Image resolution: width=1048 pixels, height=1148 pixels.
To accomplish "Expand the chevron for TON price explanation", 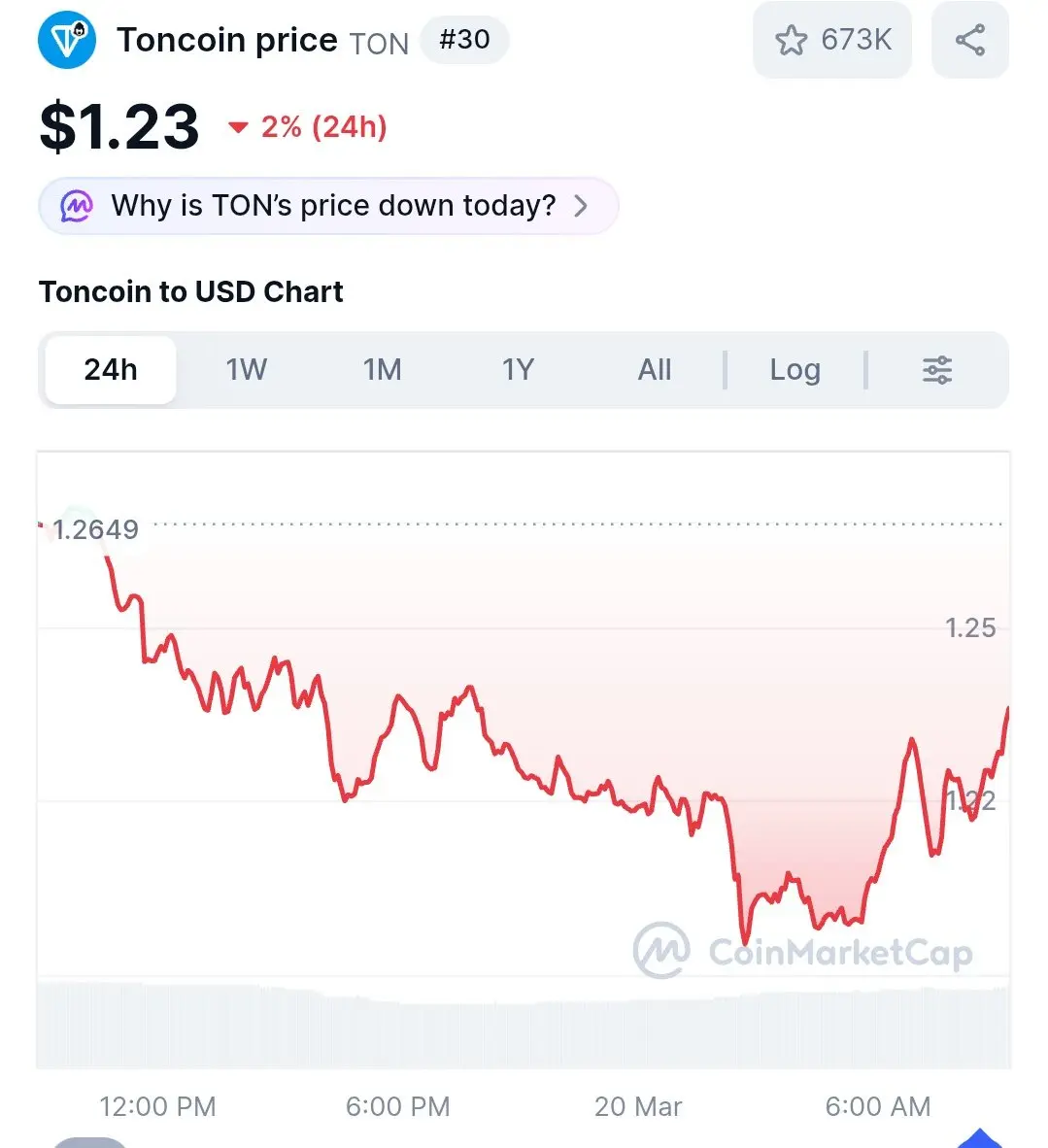I will [x=581, y=206].
